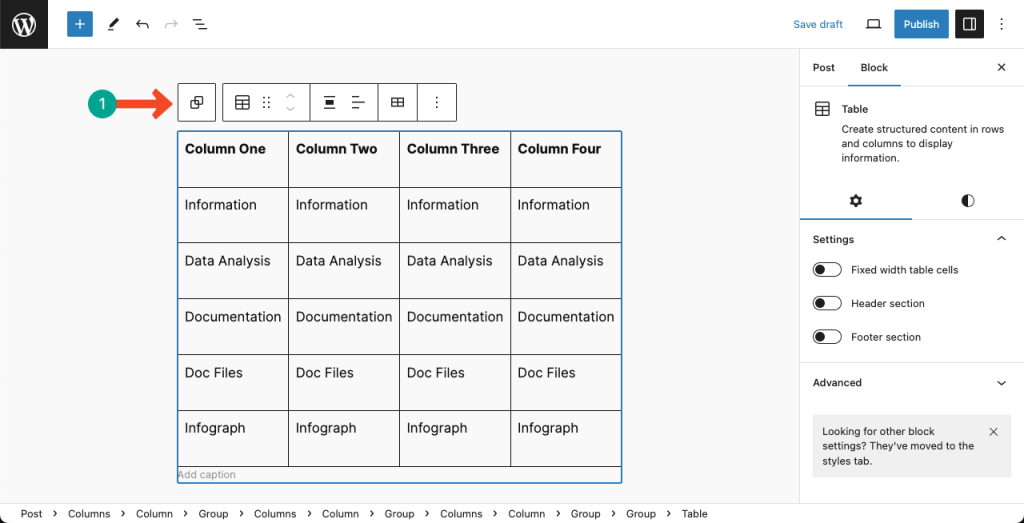Click Documentation under Column Three
The image size is (1024, 523).
point(455,326)
